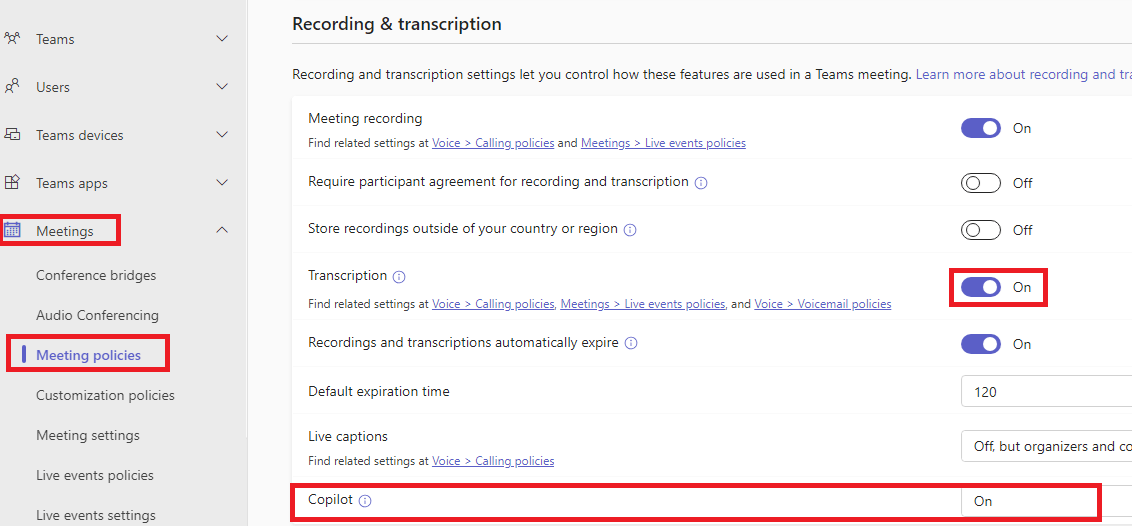Open Conference bridges page

[x=96, y=276]
